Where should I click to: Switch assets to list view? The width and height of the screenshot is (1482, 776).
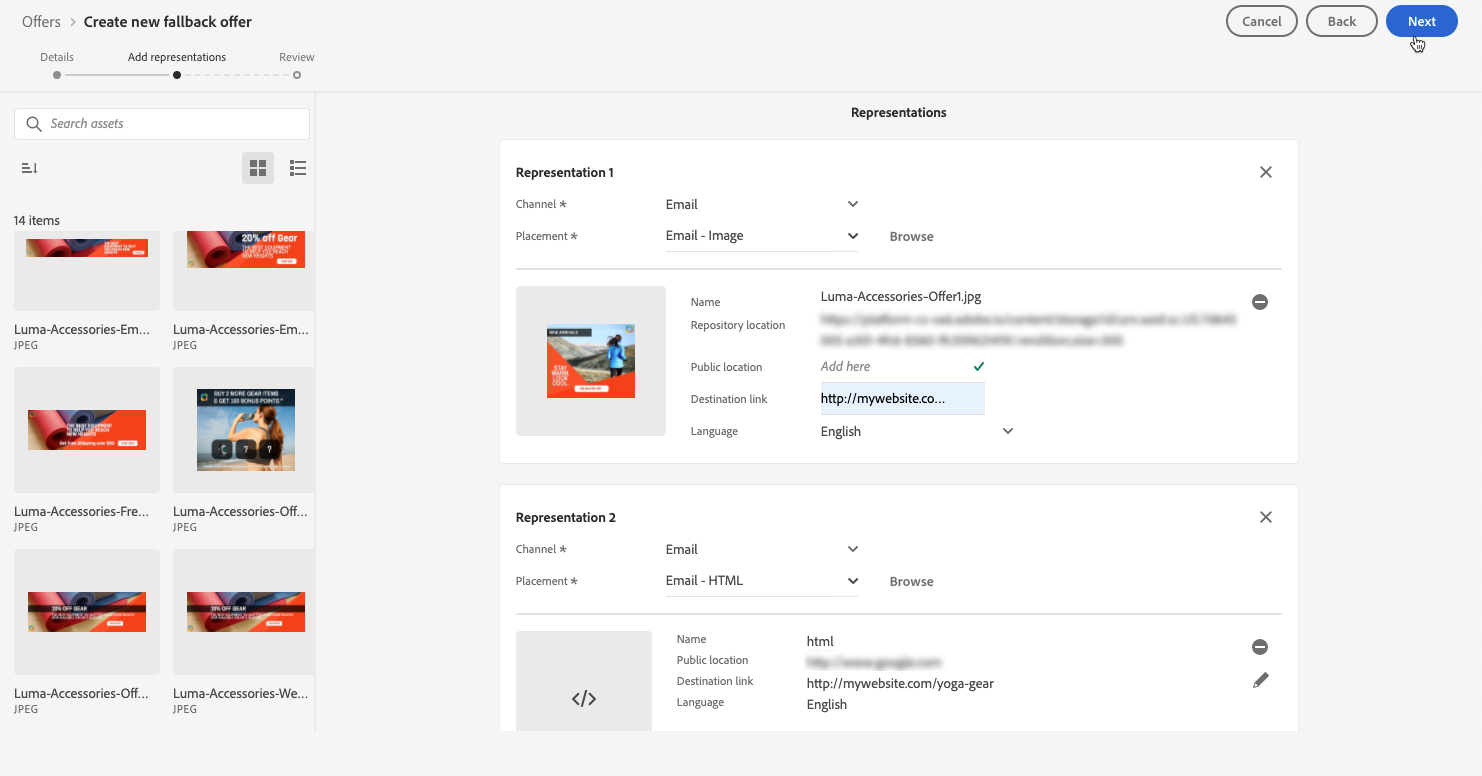pos(297,168)
